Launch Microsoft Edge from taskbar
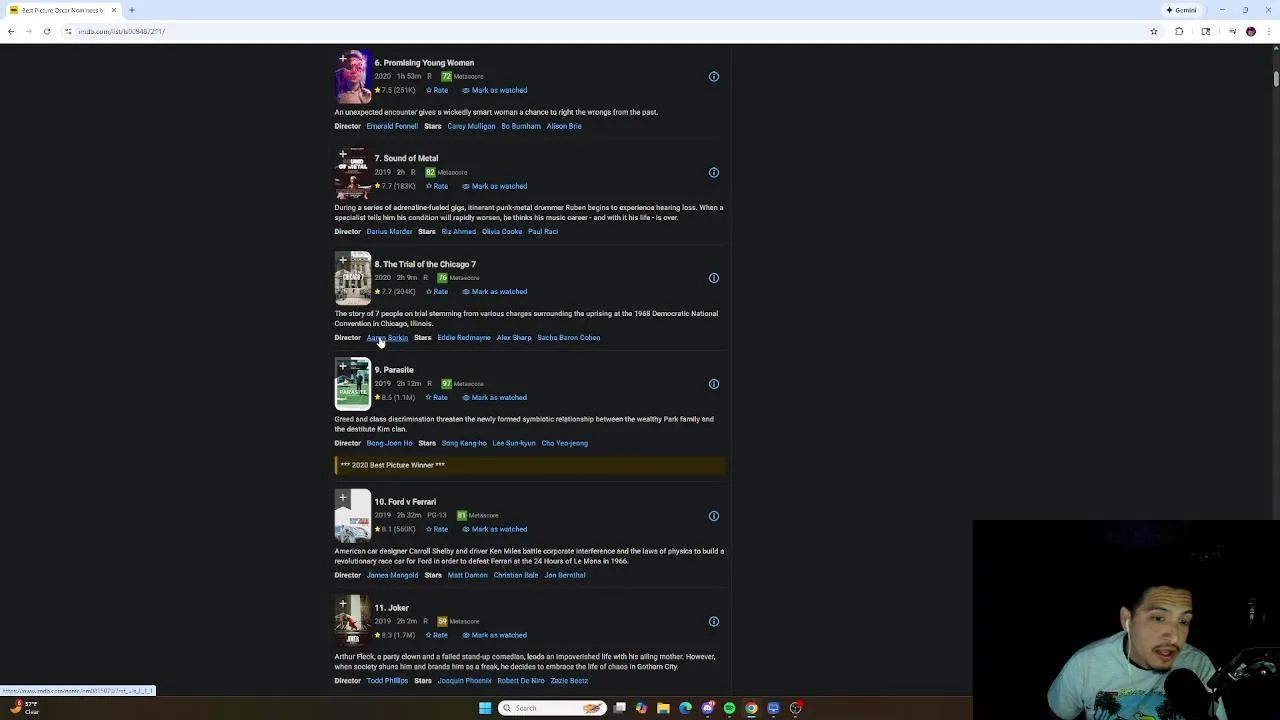Screen dimensions: 1280x720 pyautogui.click(x=685, y=708)
